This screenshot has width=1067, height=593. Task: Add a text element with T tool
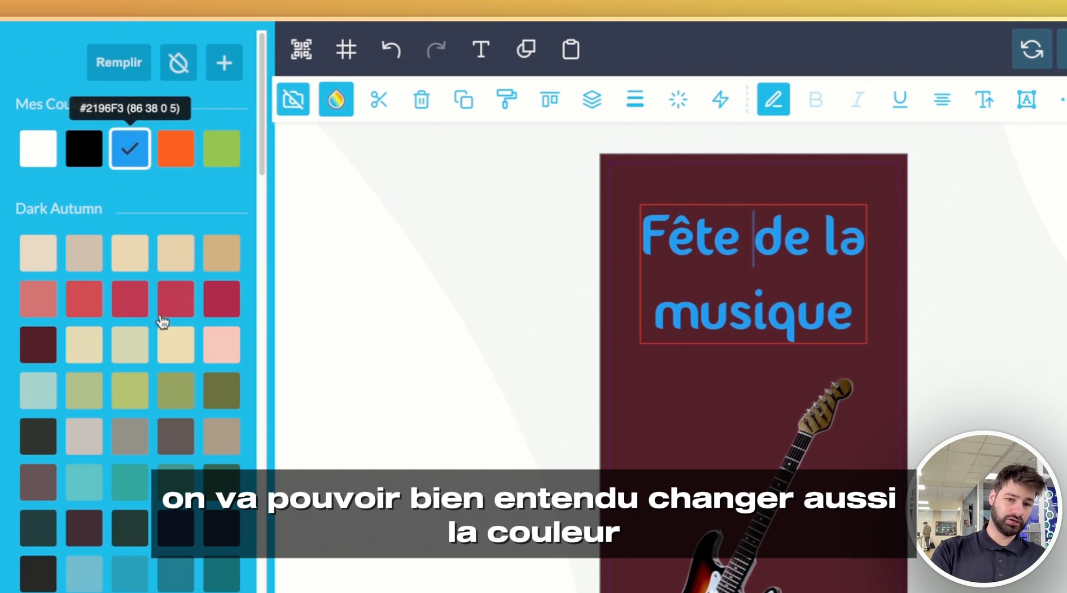[x=481, y=49]
